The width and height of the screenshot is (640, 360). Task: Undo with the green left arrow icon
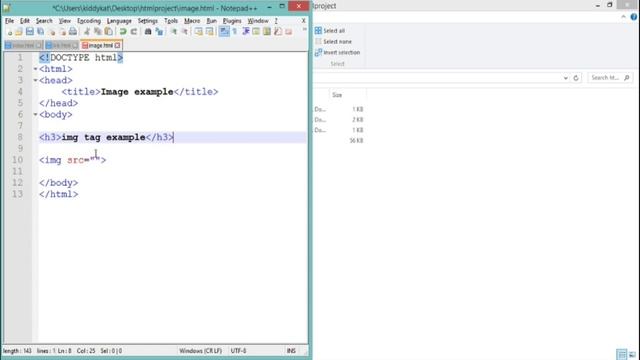pos(123,32)
